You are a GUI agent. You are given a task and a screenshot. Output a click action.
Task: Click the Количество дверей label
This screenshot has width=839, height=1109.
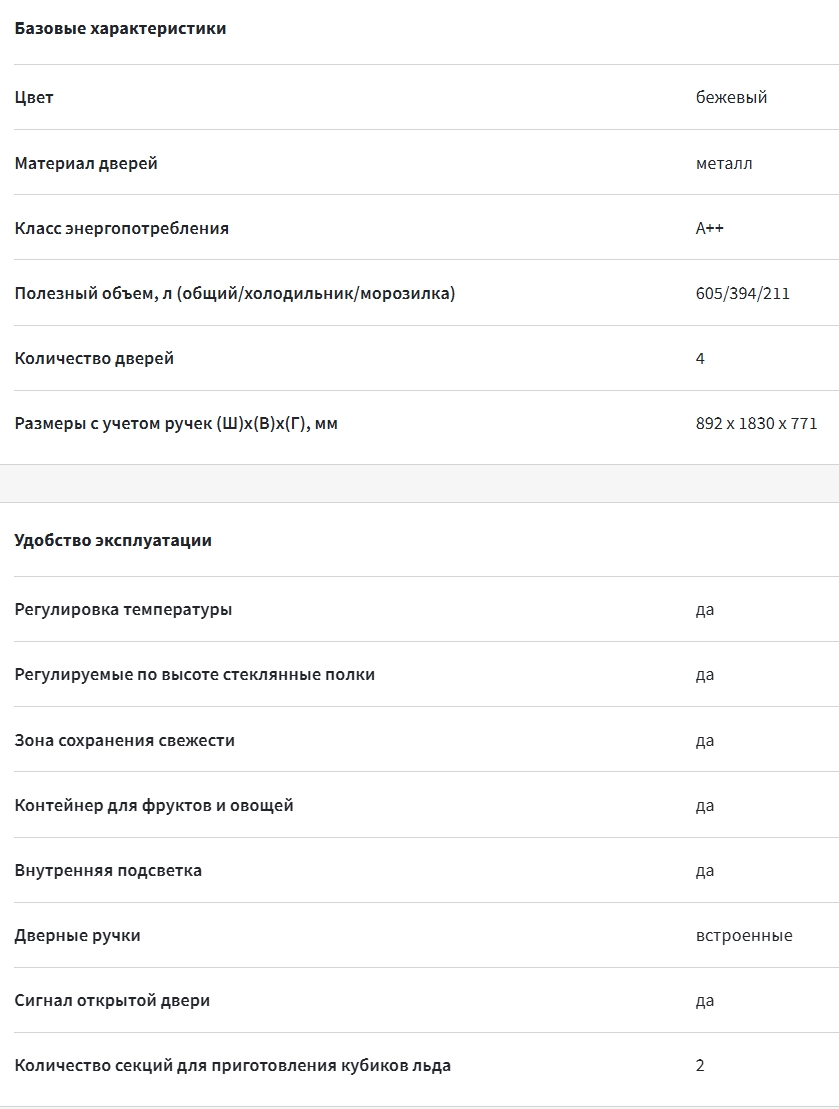point(94,359)
